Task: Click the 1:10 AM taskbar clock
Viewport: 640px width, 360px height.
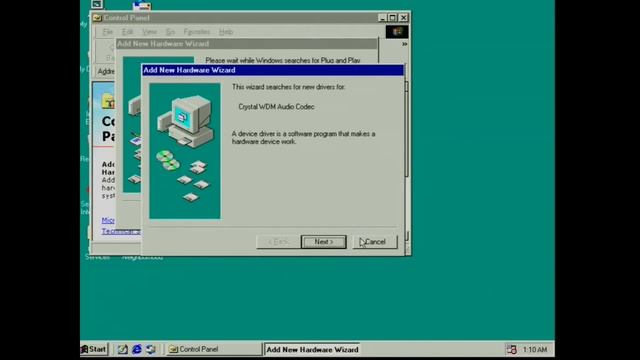Action: tap(535, 350)
